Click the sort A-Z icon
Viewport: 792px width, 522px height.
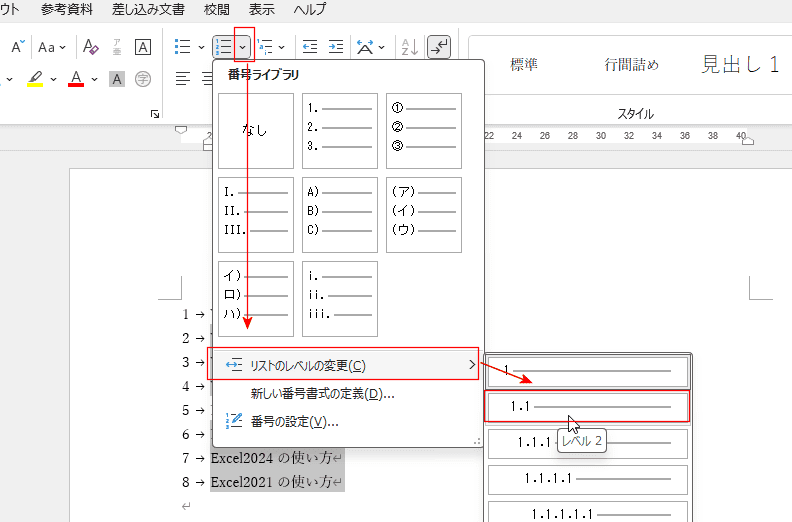tap(409, 47)
